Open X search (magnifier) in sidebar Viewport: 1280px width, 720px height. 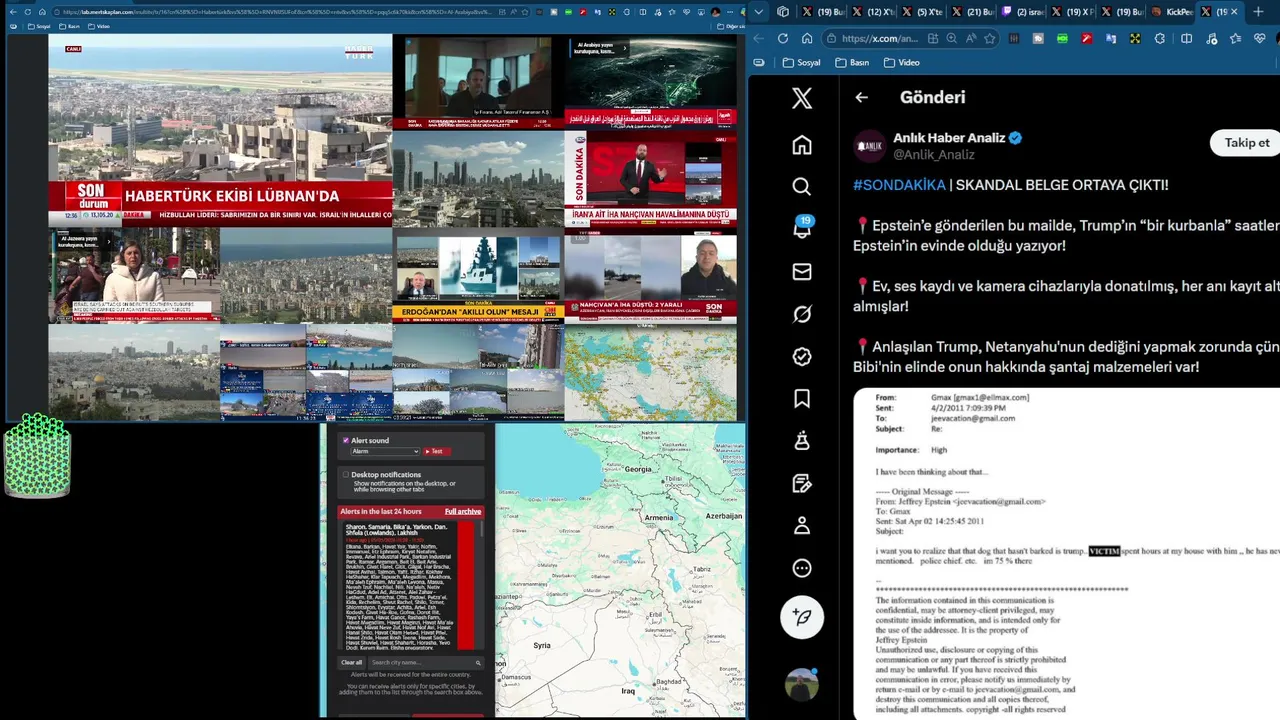tap(802, 187)
